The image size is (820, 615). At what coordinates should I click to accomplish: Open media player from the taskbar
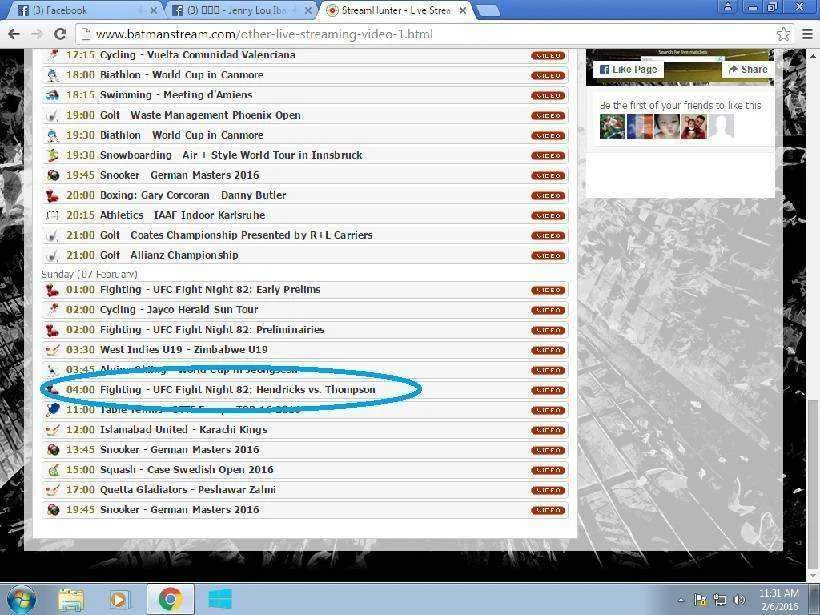click(x=119, y=599)
